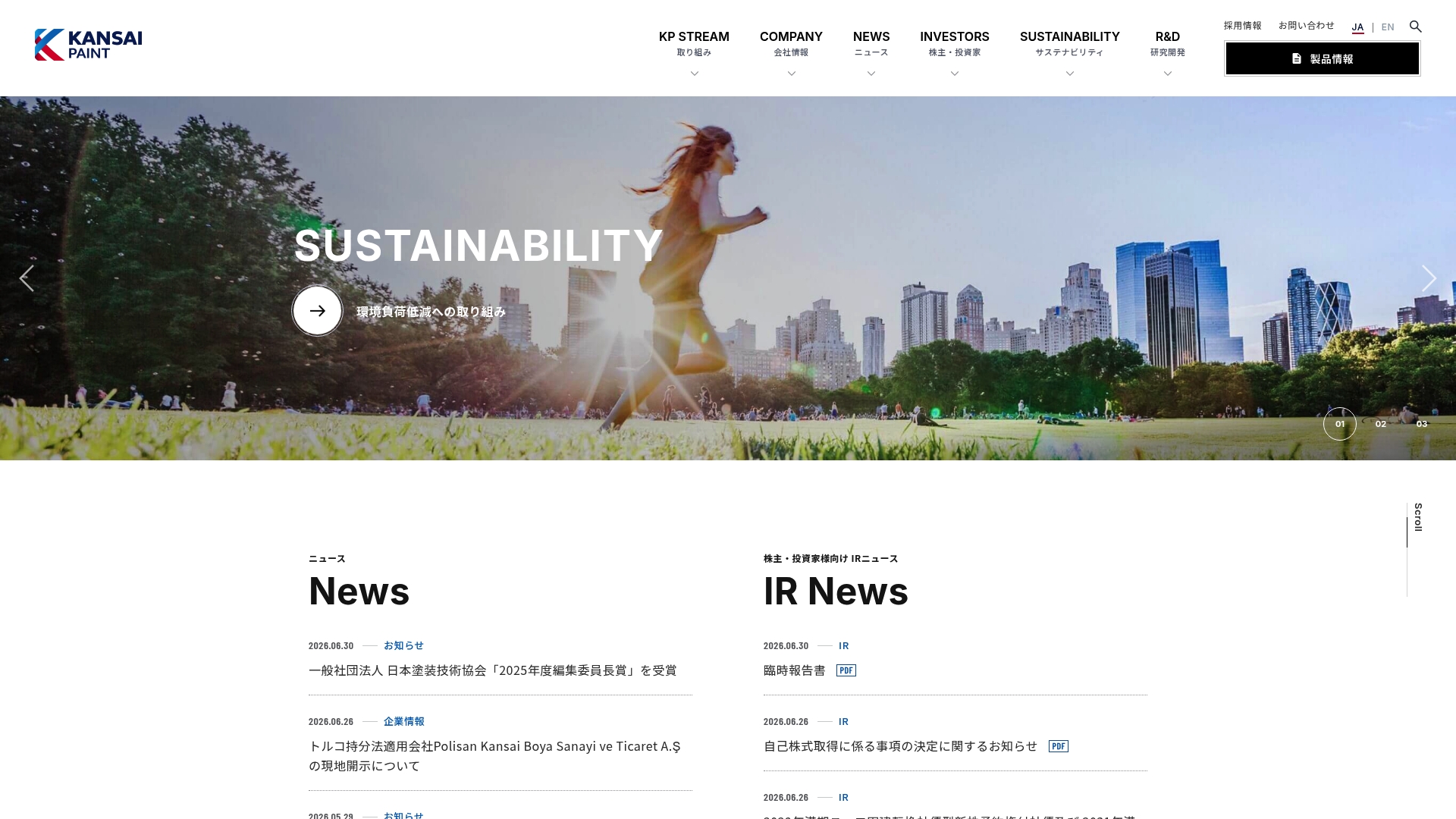Viewport: 1456px width, 819px height.
Task: Expand the SUSTAINABILITY menu chevron
Action: click(1069, 74)
